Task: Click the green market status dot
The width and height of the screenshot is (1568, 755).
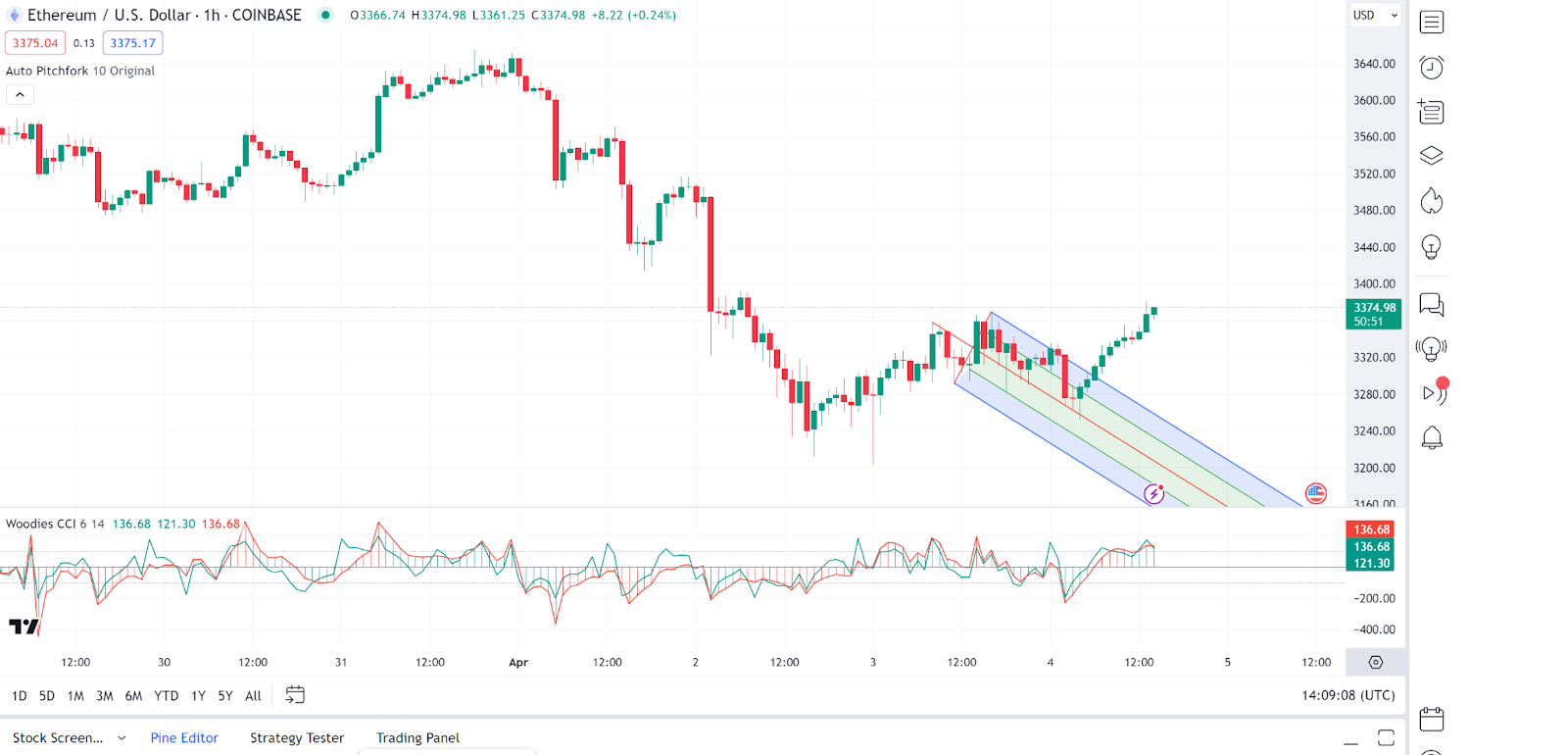Action: tap(325, 15)
